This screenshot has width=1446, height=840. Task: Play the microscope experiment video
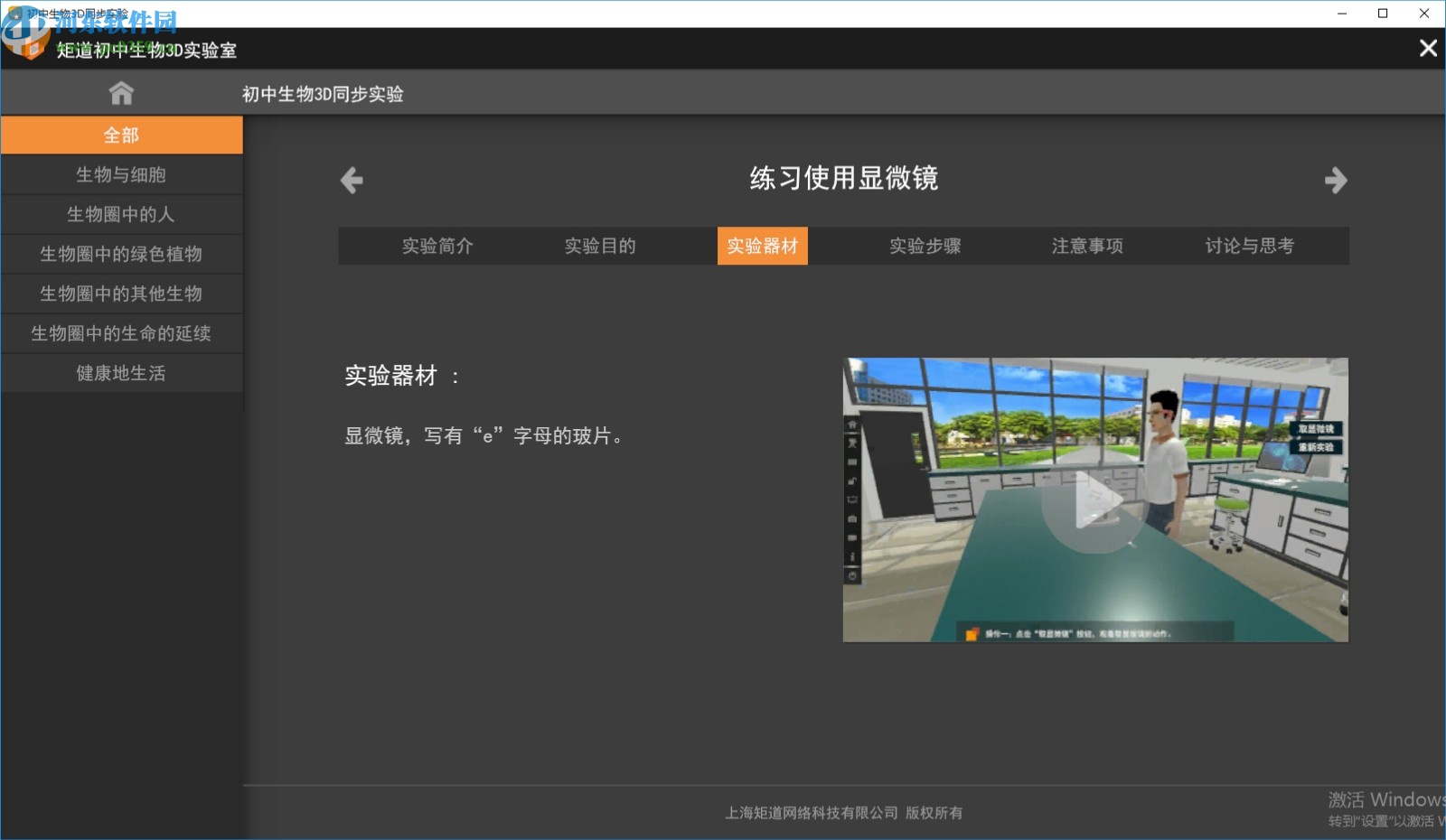click(x=1094, y=500)
